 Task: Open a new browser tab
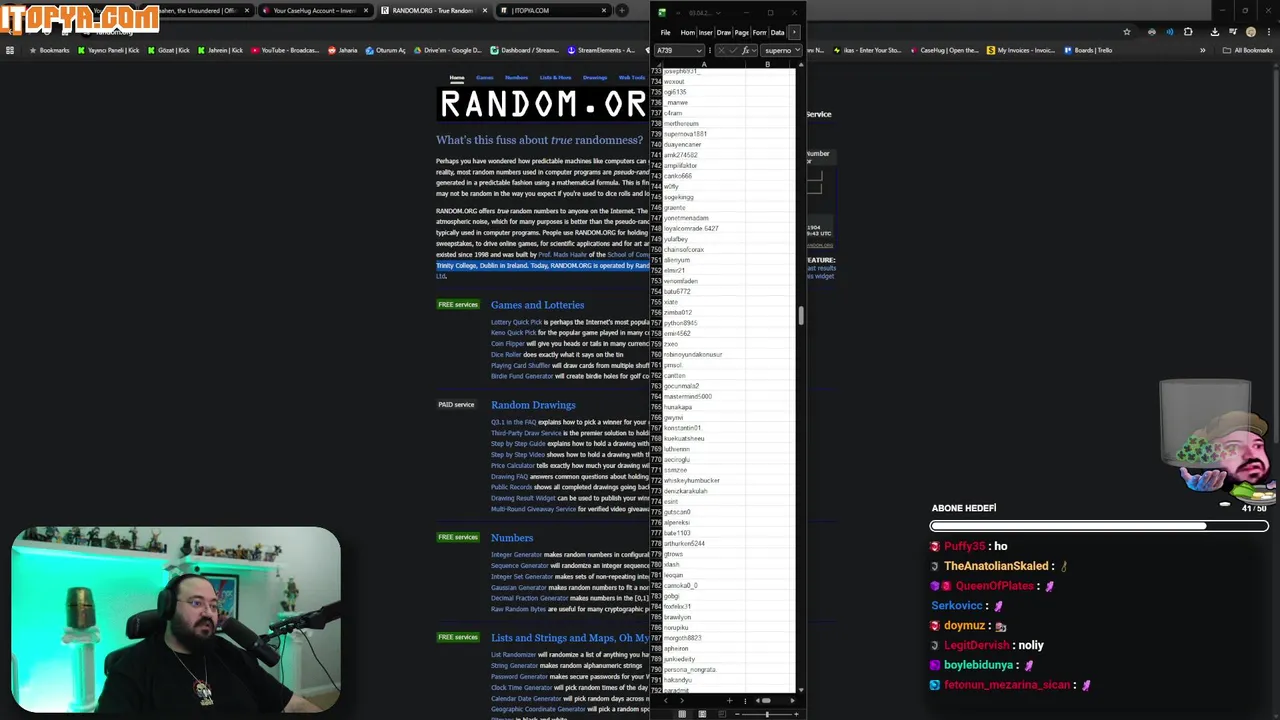click(622, 10)
